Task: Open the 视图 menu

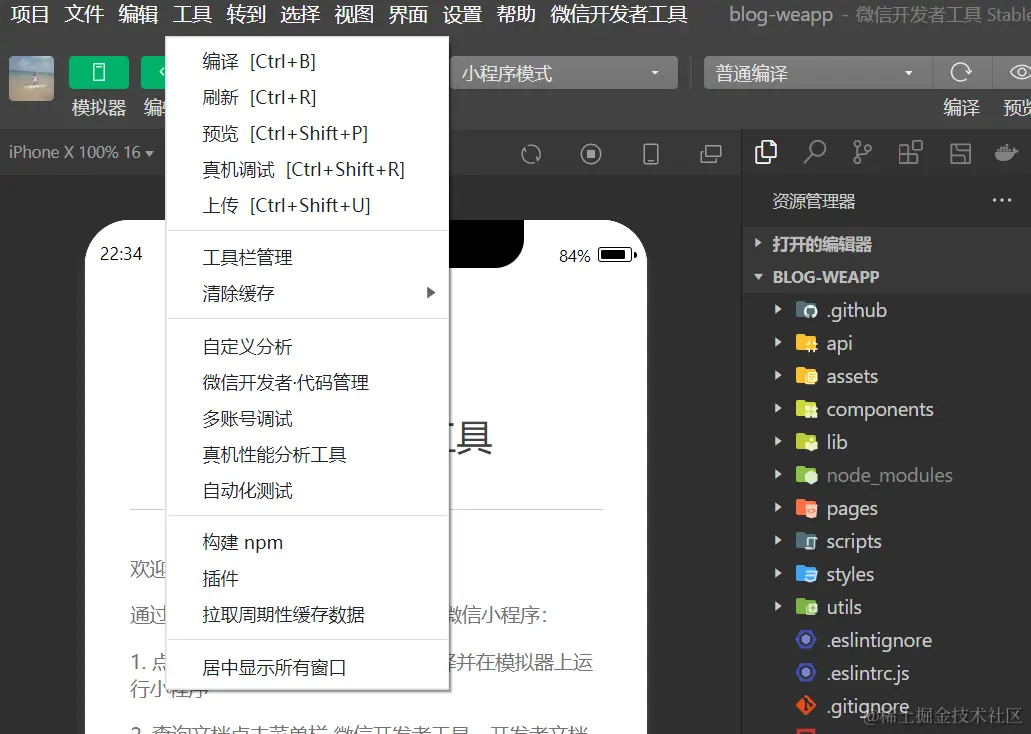Action: 354,14
